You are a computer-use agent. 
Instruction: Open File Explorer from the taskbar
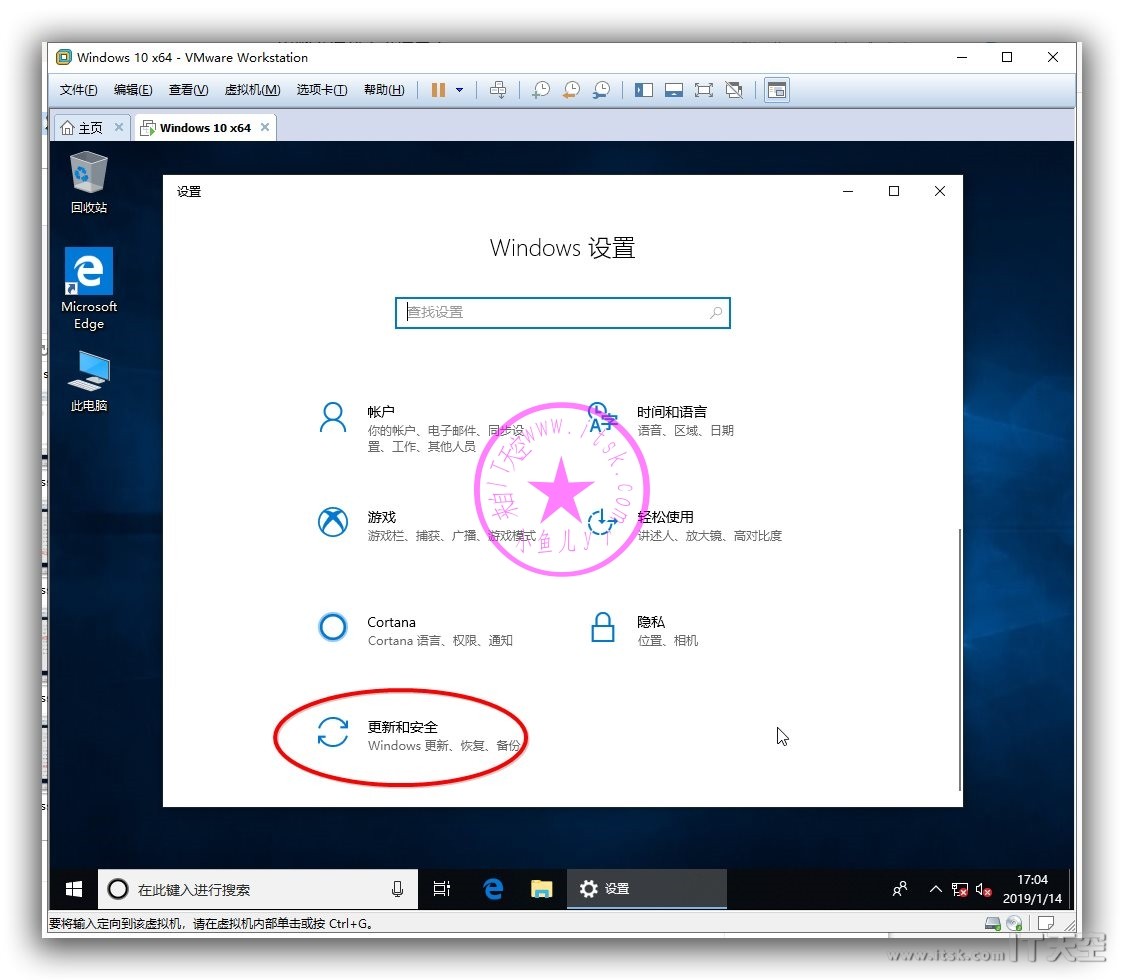(541, 890)
